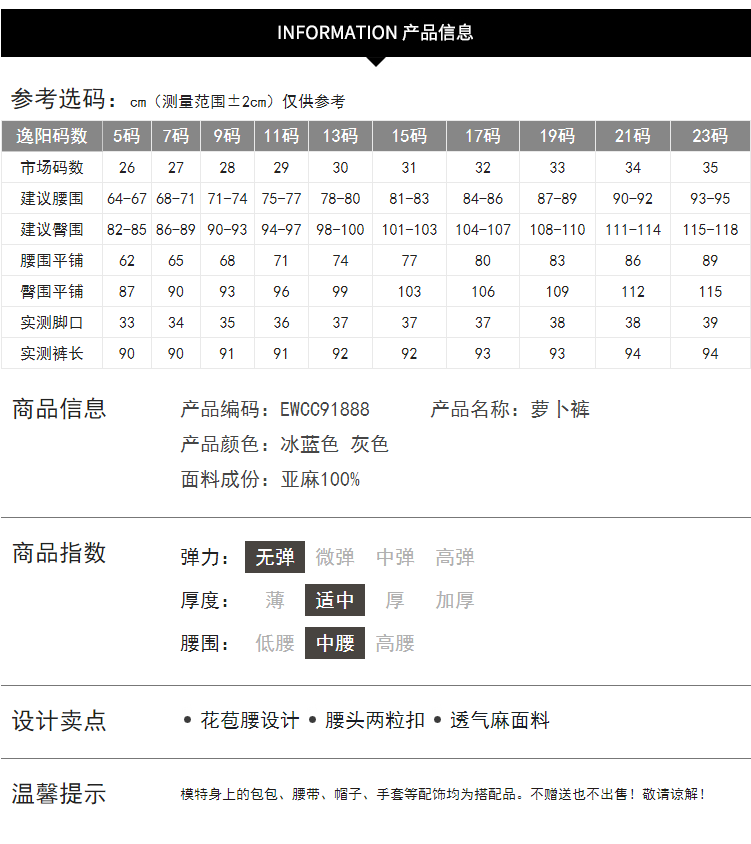Click the 参考选码 heading
751x844 pixels.
(x=63, y=99)
